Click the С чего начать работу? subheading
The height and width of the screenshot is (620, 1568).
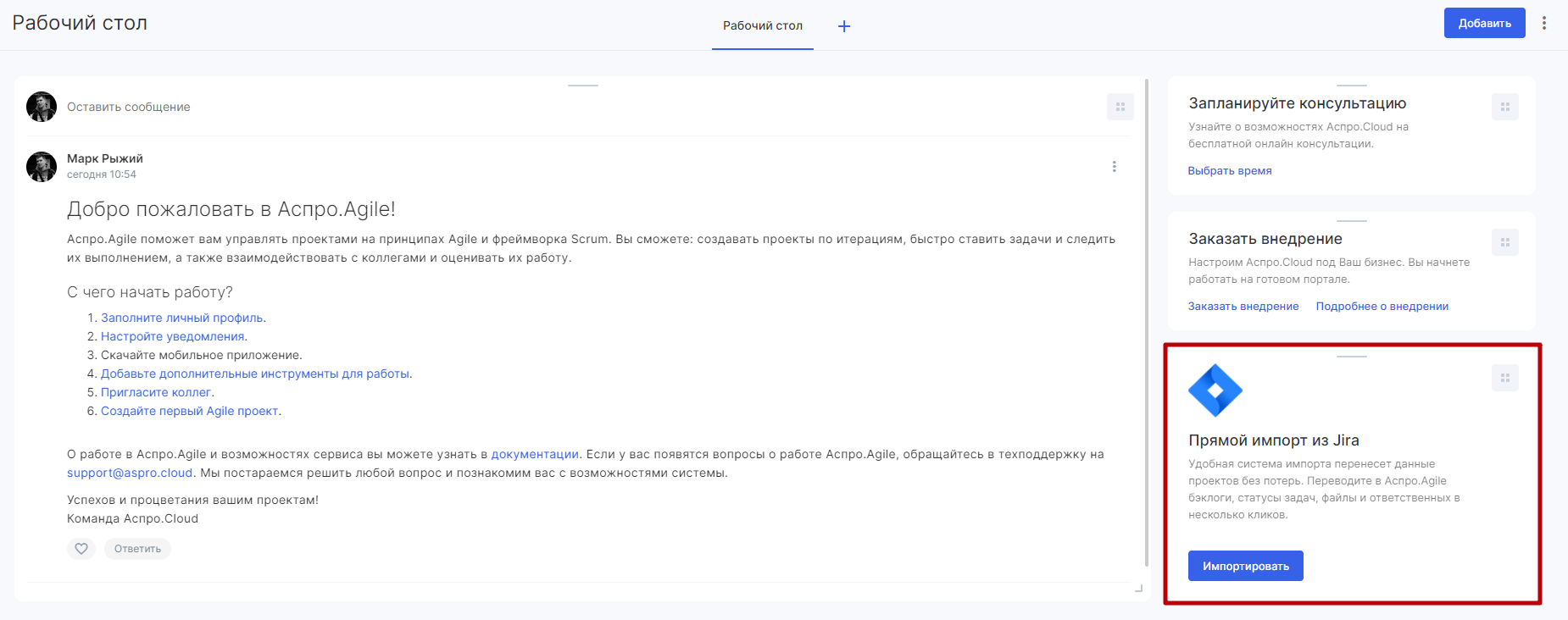coord(150,292)
